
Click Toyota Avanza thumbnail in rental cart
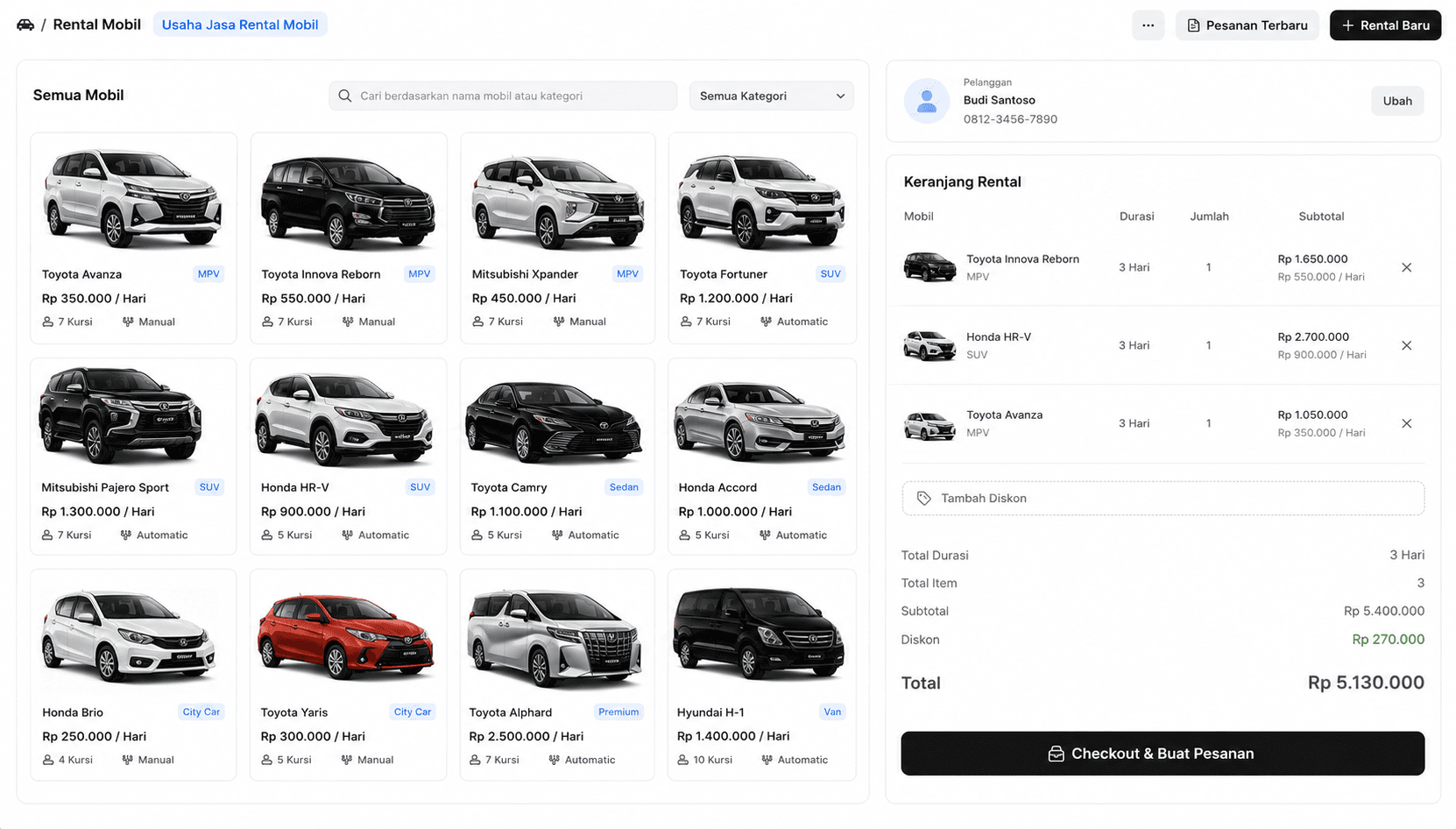[x=929, y=425]
